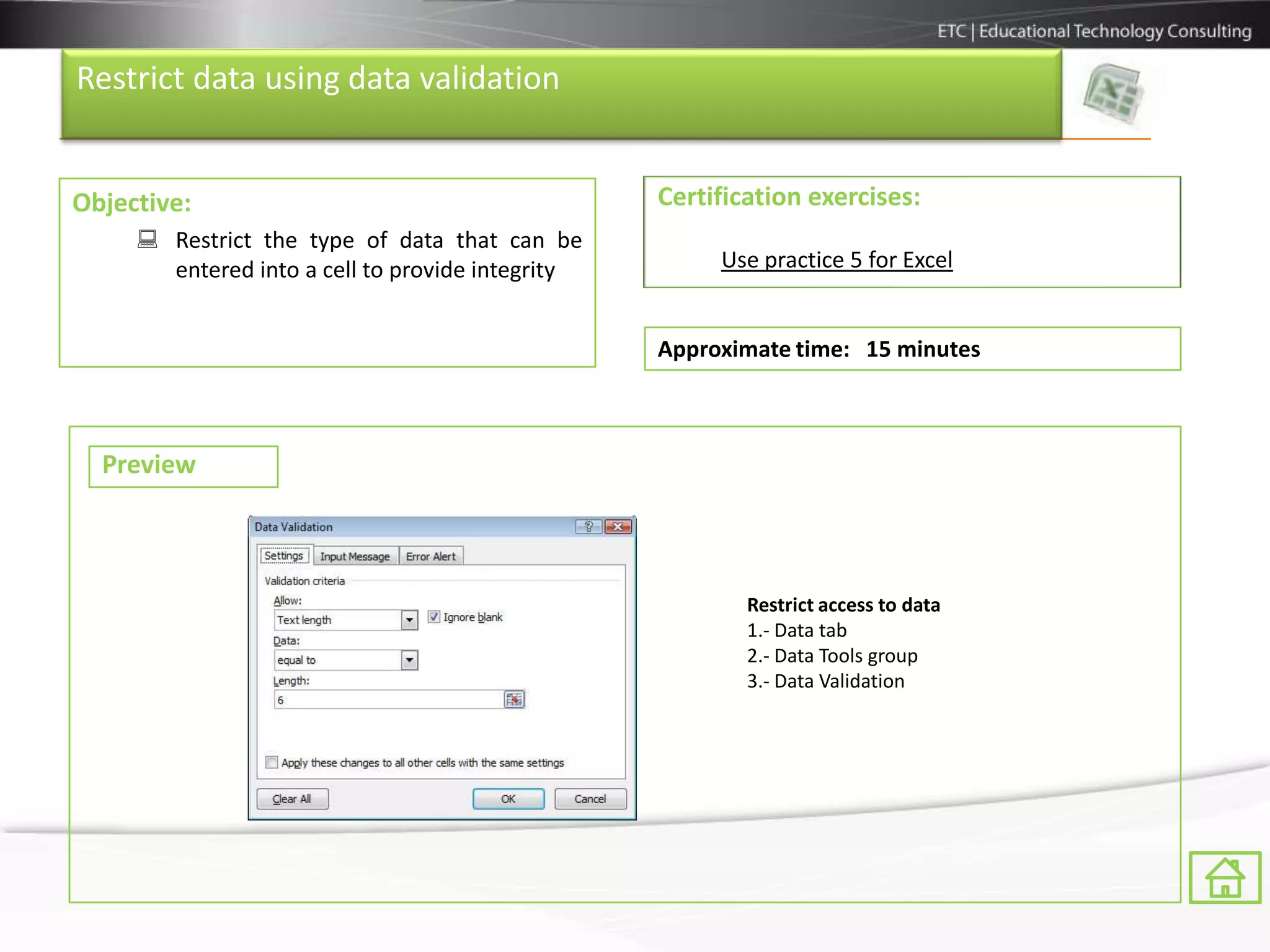Click the Objective heading

[x=131, y=203]
